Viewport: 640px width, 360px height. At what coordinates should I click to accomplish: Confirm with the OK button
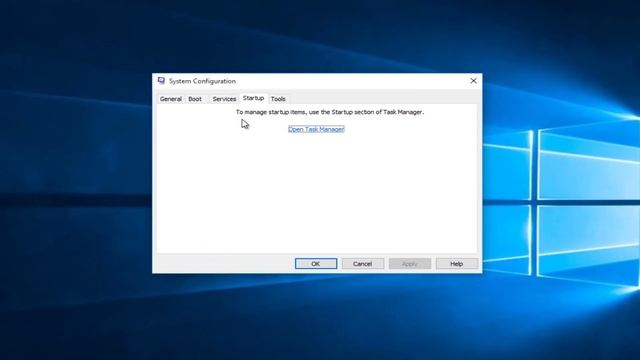[316, 264]
